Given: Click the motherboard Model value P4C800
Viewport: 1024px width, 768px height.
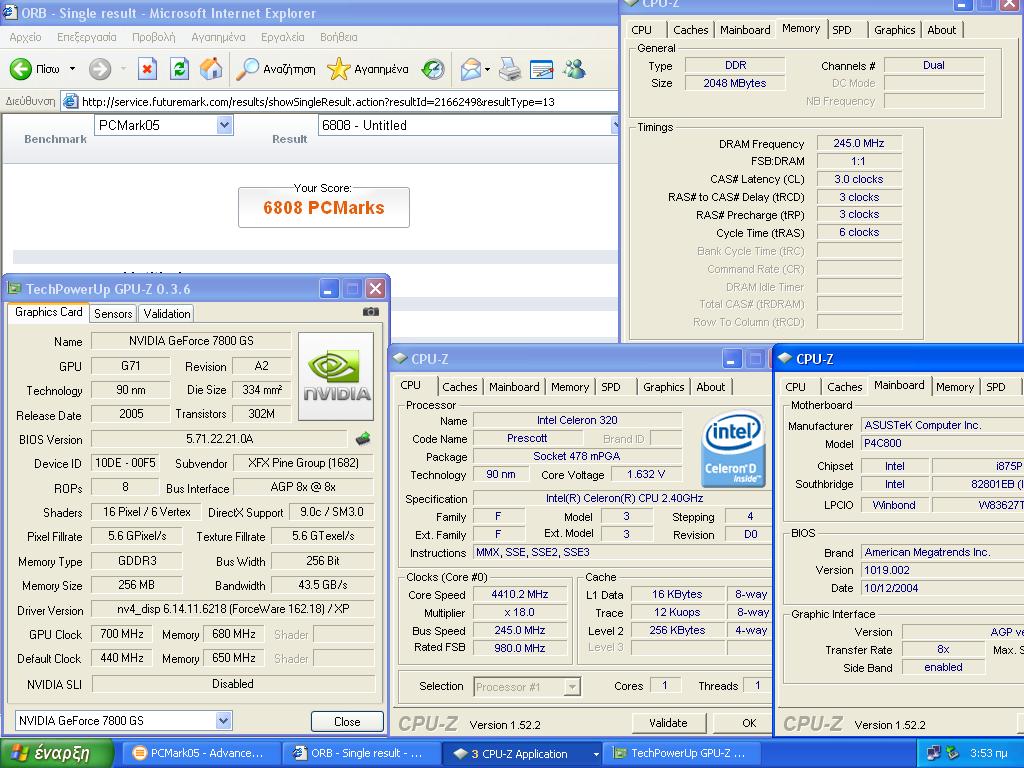Looking at the screenshot, I should tap(942, 443).
